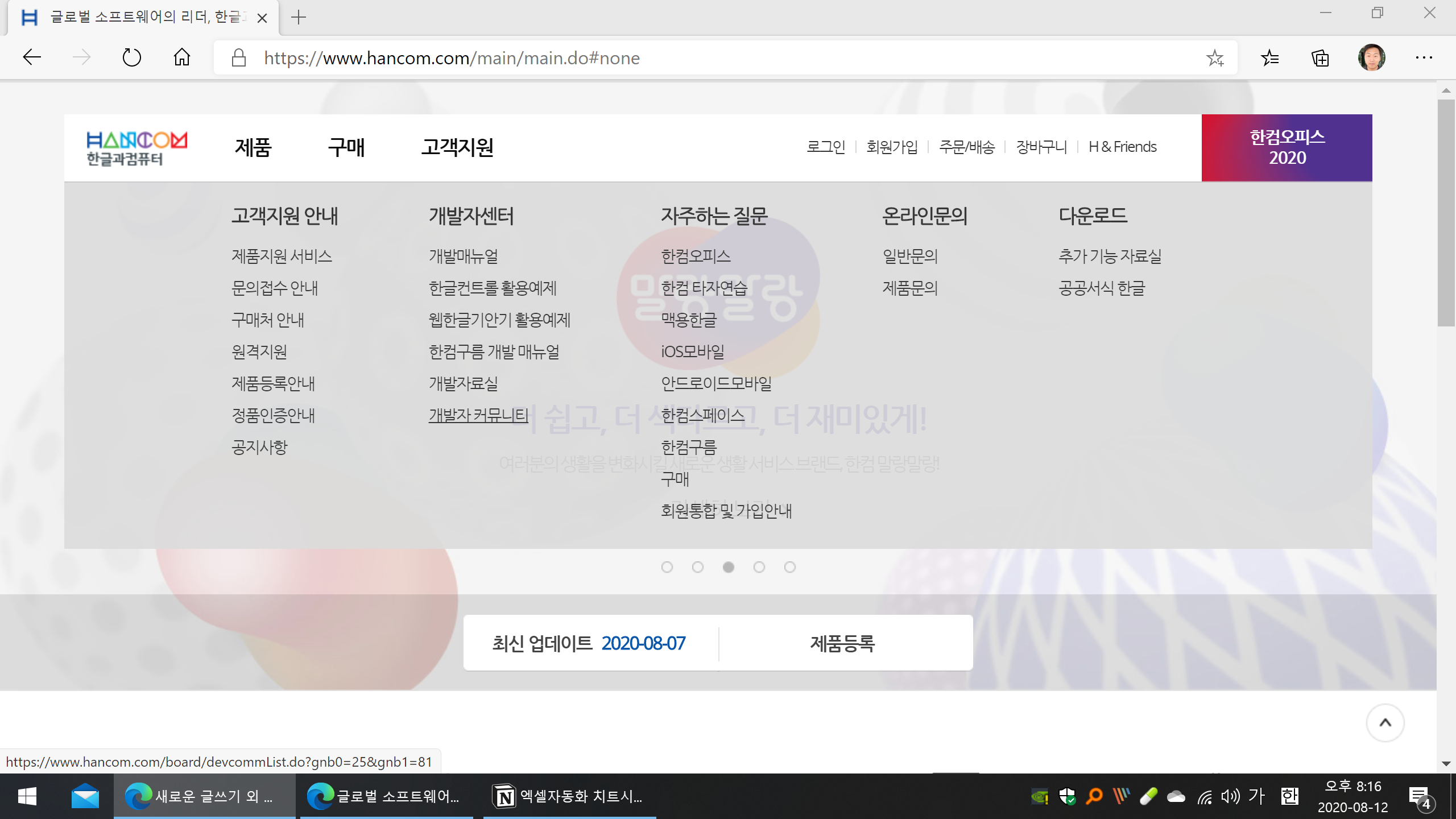Open the Mail app in taskbar
The height and width of the screenshot is (819, 1456).
coord(85,796)
